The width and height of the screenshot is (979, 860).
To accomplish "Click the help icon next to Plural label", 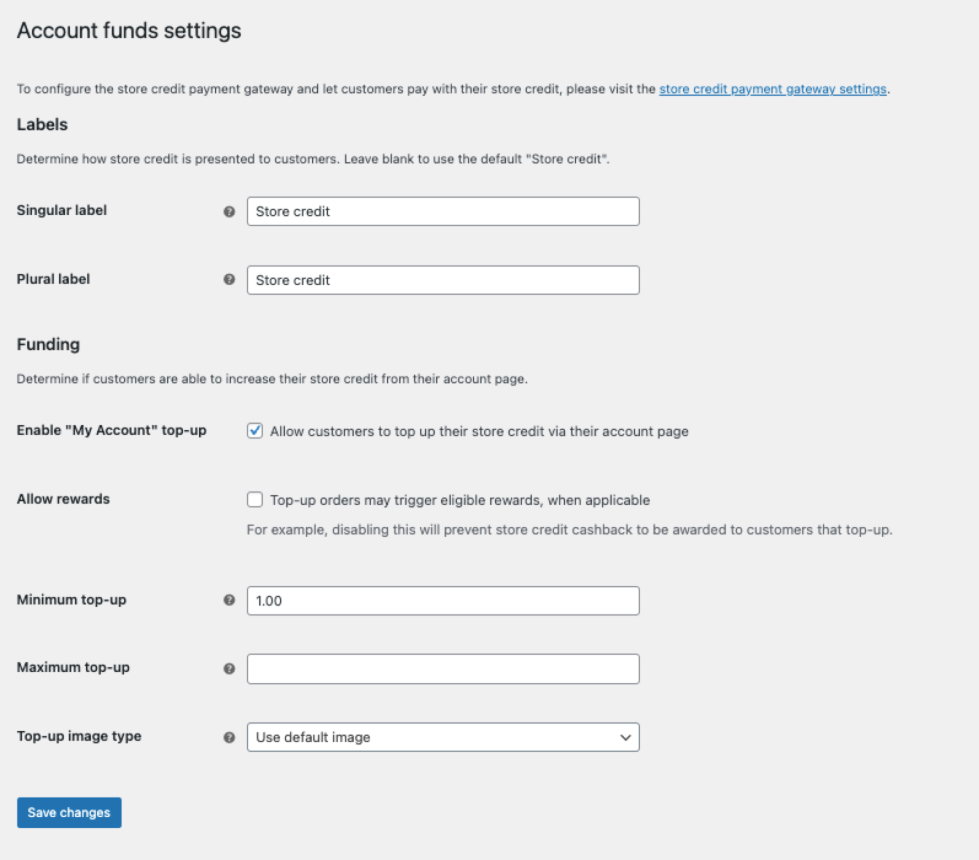I will click(x=229, y=280).
